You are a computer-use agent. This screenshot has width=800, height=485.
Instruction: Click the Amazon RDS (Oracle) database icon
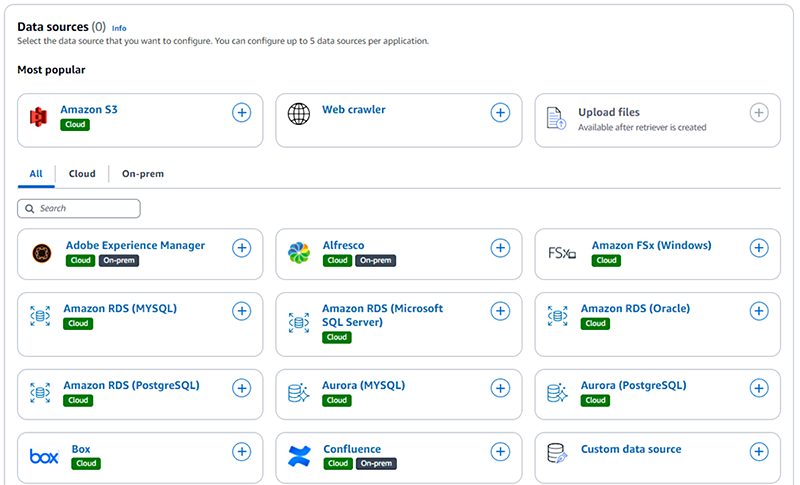click(x=558, y=316)
